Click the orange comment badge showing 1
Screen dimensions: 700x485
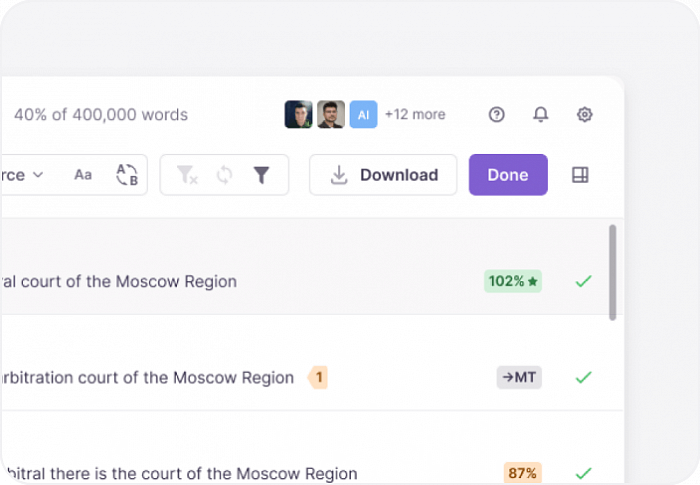(x=319, y=378)
